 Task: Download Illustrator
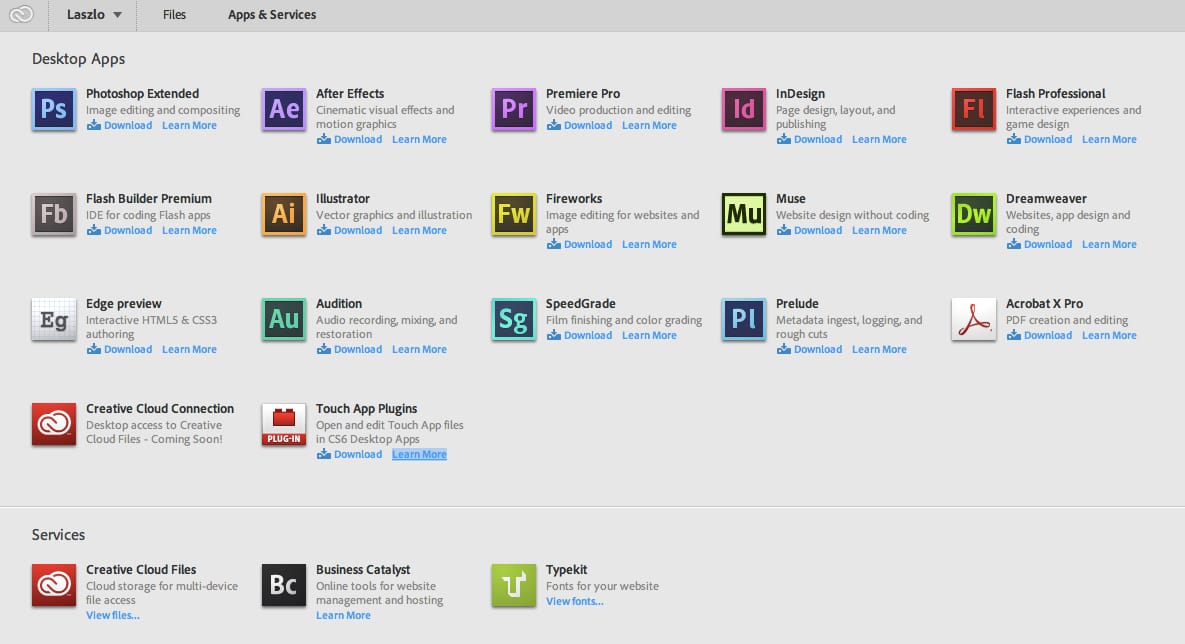tap(349, 231)
